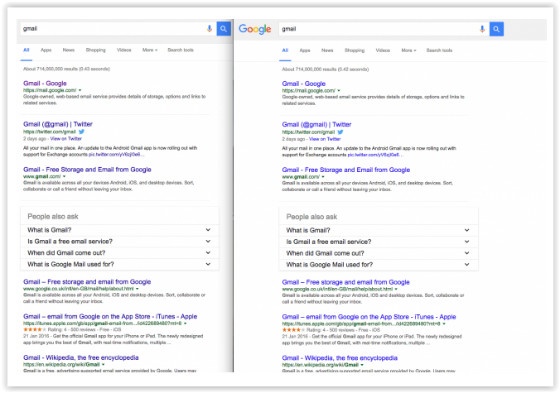Click the blue search button in the left page
Image resolution: width=560 pixels, height=393 pixels.
[224, 29]
